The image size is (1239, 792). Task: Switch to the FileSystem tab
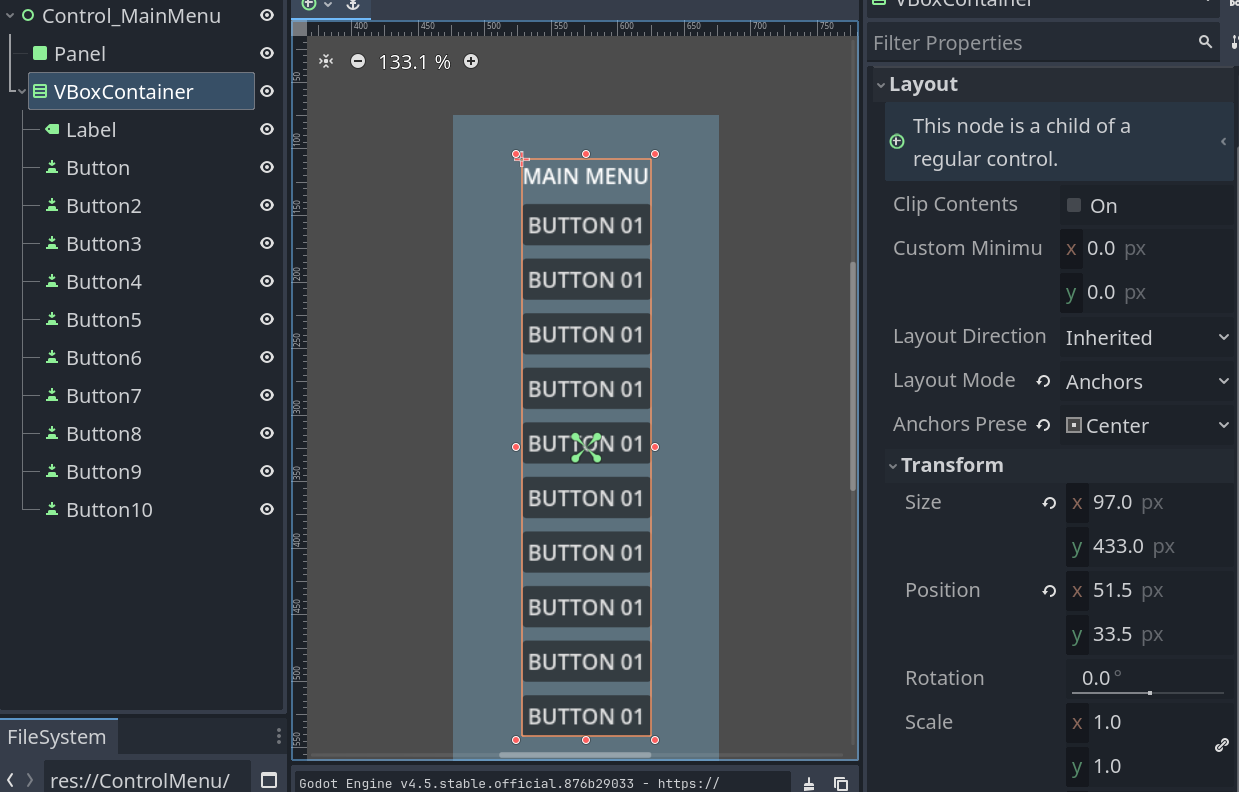tap(57, 737)
